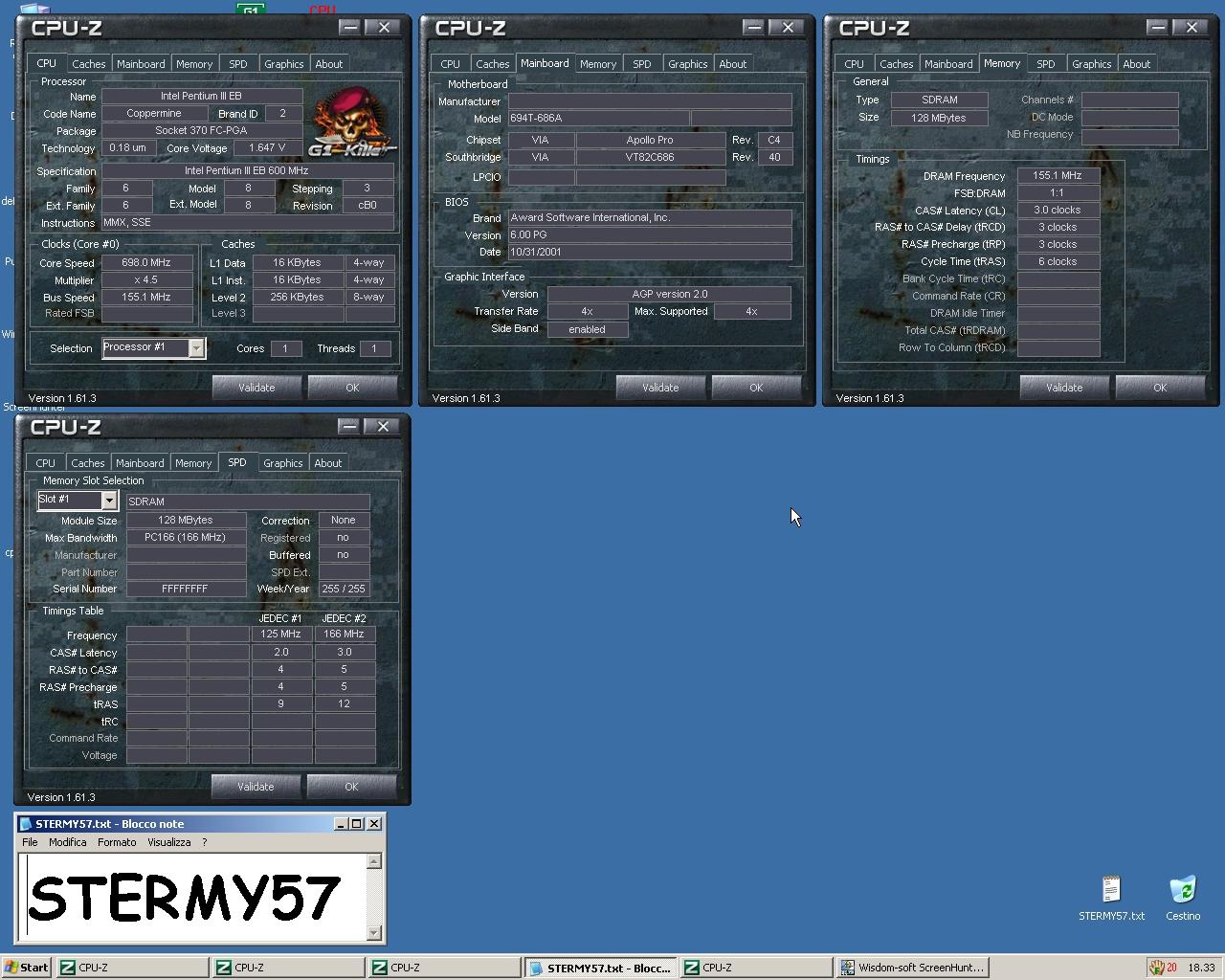Open Formato menu in Notepad
The height and width of the screenshot is (980, 1225).
click(x=117, y=842)
